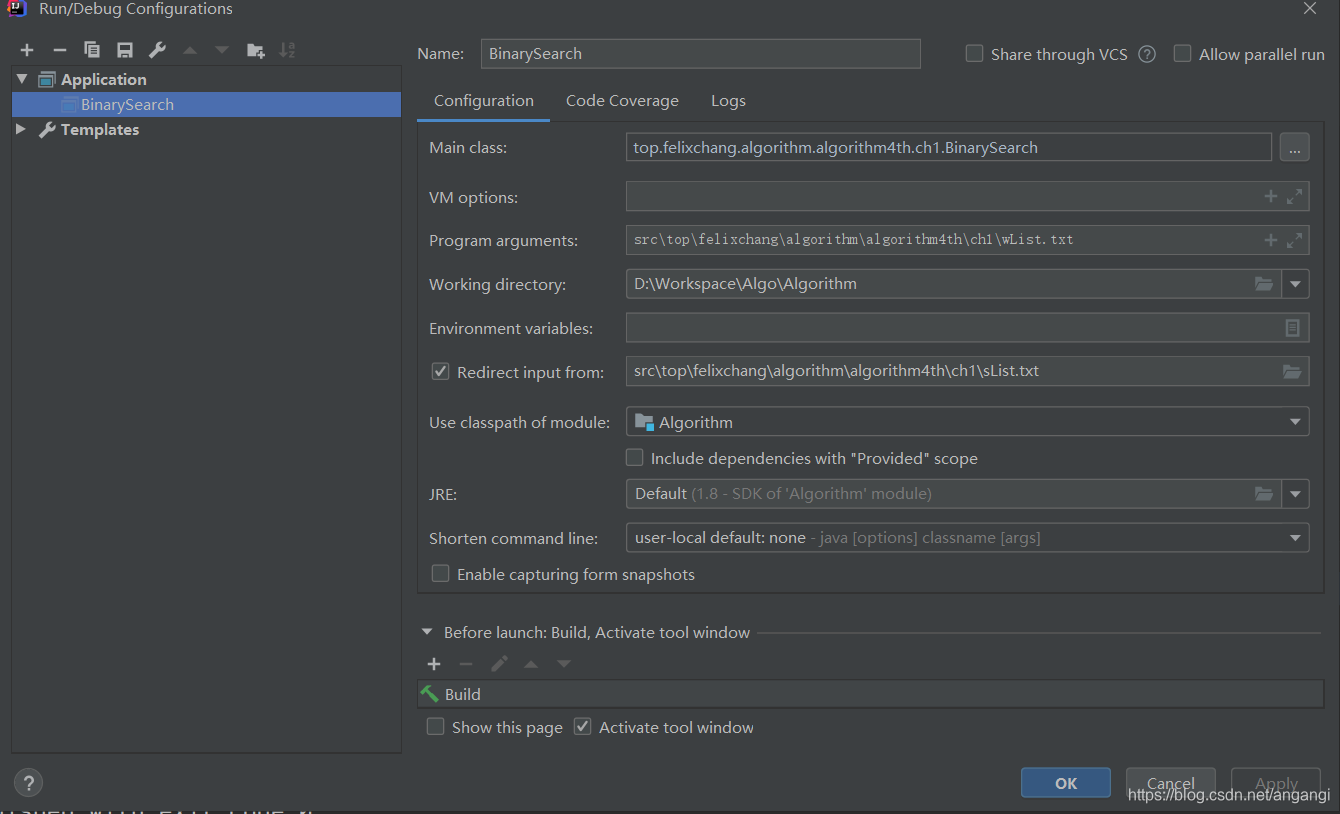This screenshot has width=1340, height=814.
Task: Remove selected configuration with minus icon
Action: [x=60, y=50]
